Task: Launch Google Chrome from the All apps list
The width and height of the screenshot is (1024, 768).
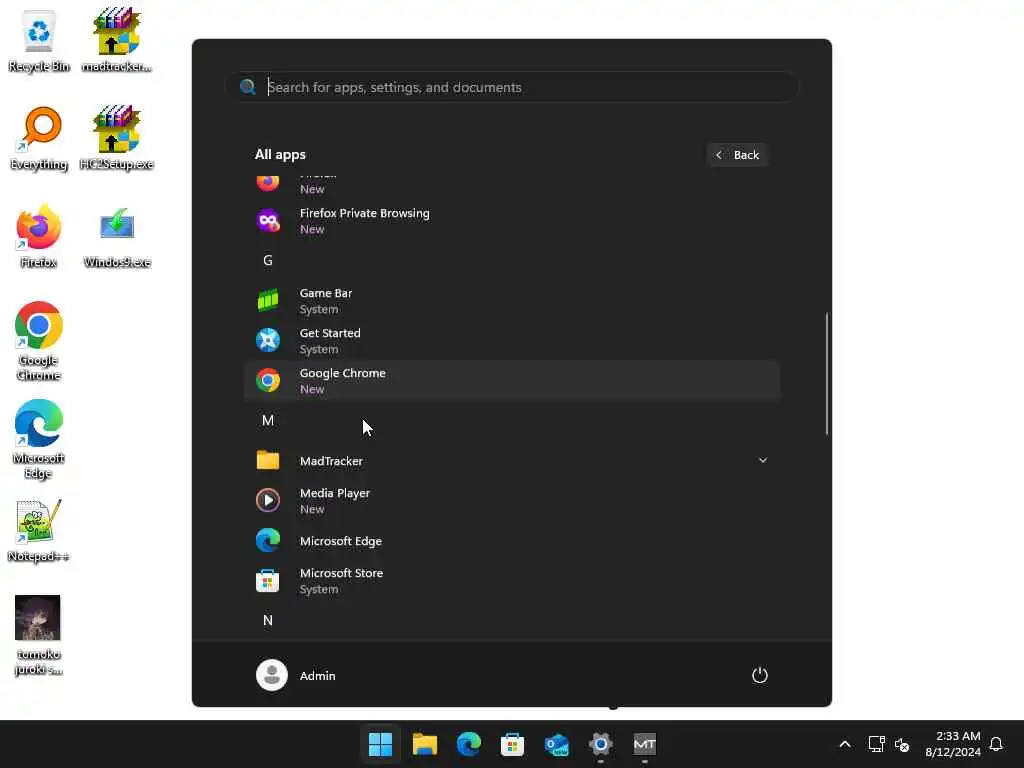Action: coord(512,381)
